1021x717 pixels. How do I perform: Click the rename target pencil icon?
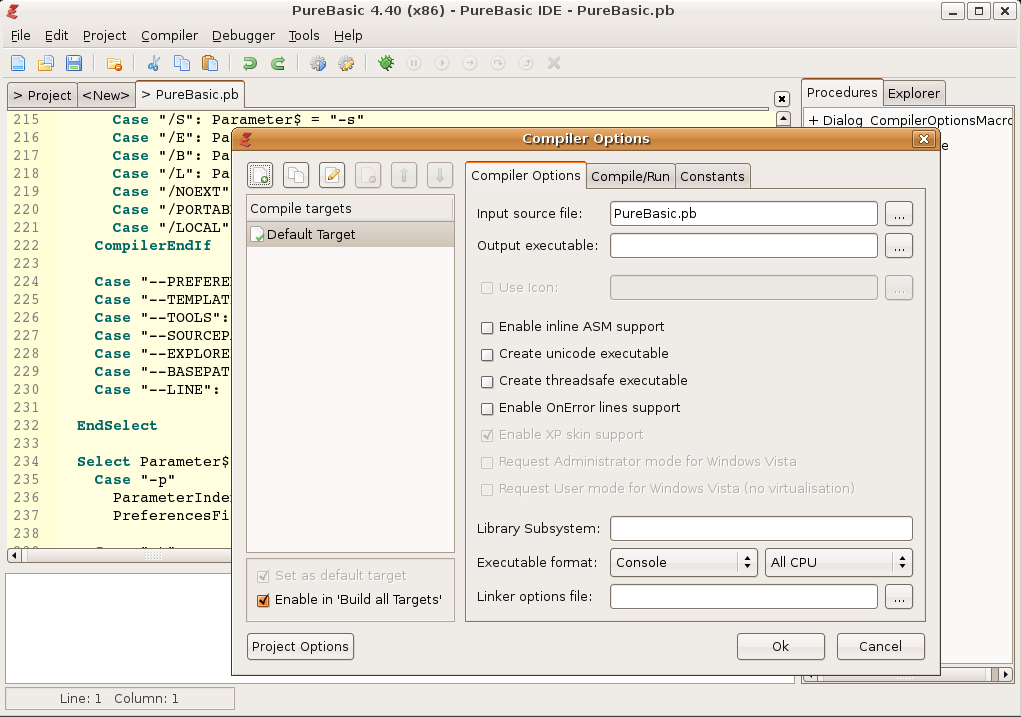332,175
